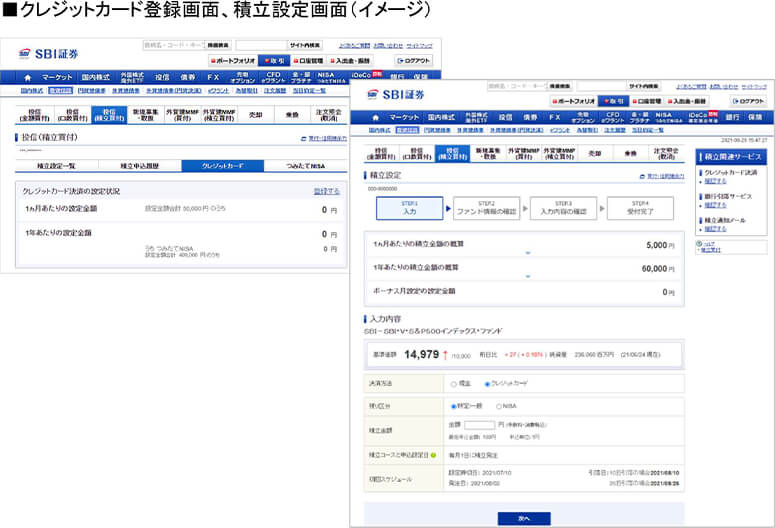
Task: Select 売却 tab in the right window
Action: pos(595,154)
